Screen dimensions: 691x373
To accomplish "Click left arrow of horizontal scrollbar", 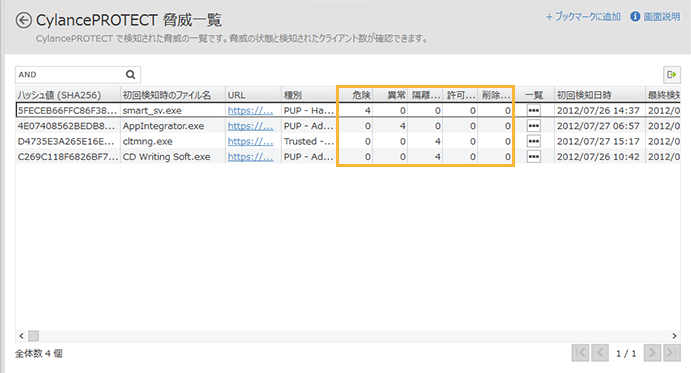I will click(21, 336).
